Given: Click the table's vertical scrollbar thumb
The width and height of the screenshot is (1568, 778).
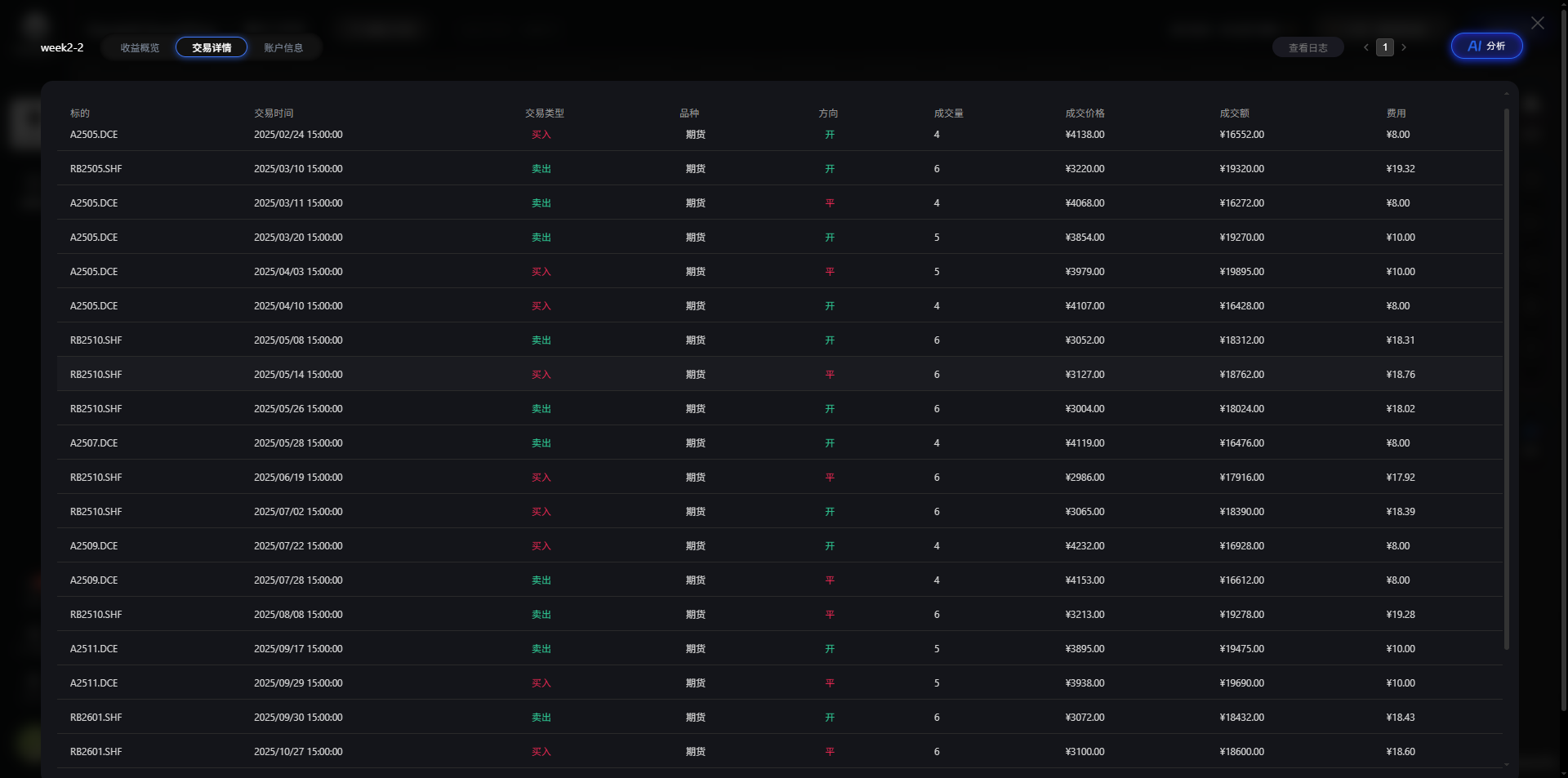Looking at the screenshot, I should [x=1506, y=376].
